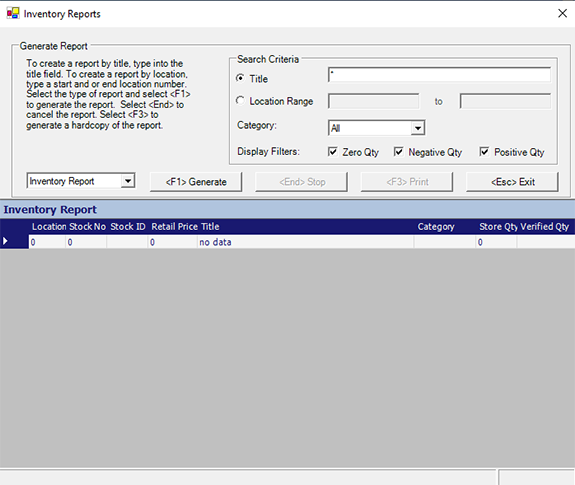
Task: Click the 'no data' title cell
Action: coord(305,242)
